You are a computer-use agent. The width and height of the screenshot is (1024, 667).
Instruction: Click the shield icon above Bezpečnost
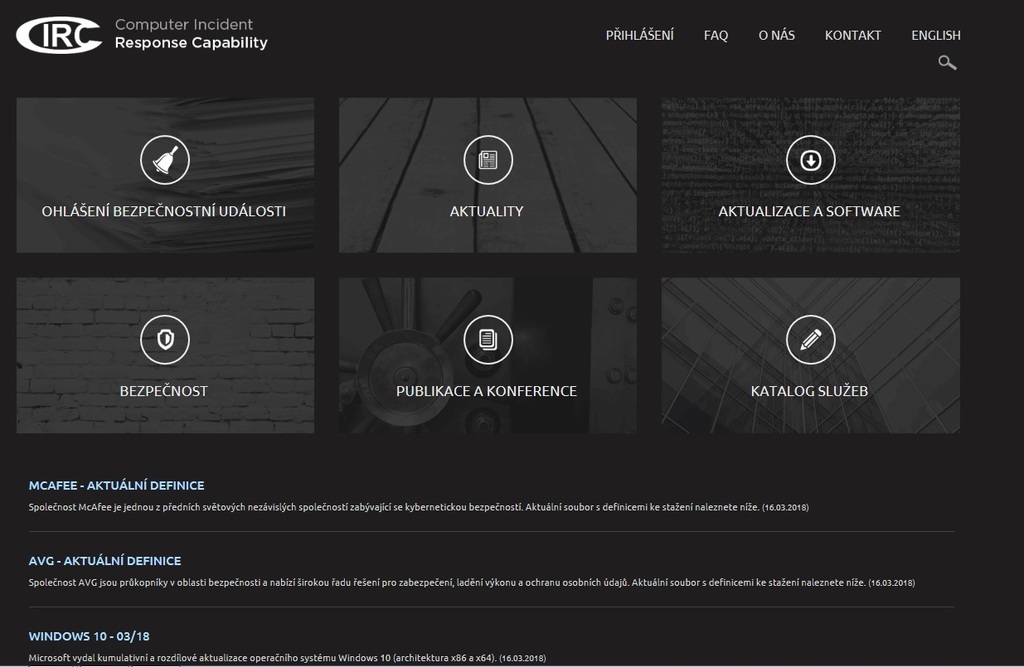coord(165,340)
